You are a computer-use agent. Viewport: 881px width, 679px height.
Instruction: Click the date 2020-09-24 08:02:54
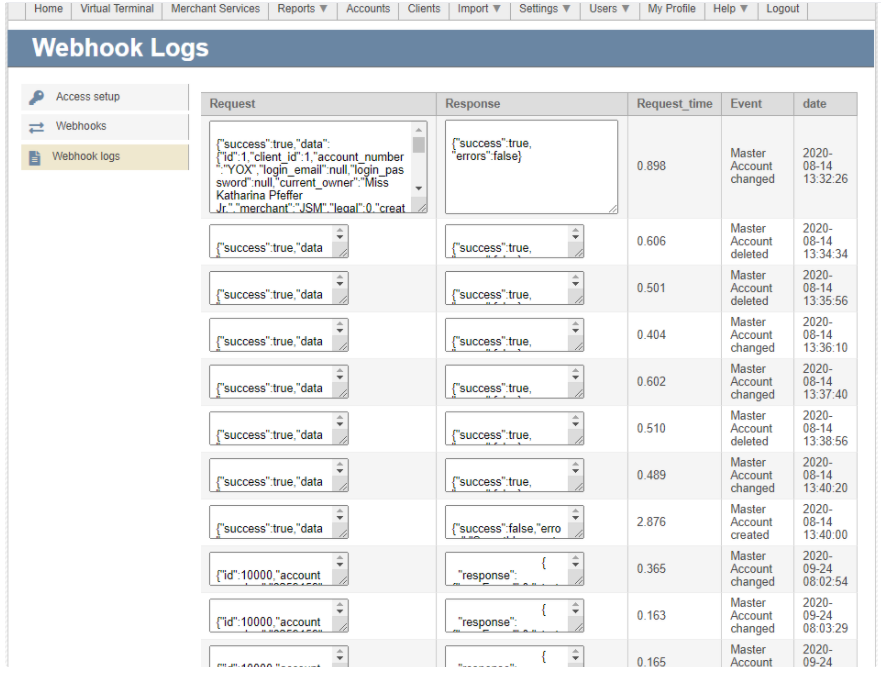825,569
